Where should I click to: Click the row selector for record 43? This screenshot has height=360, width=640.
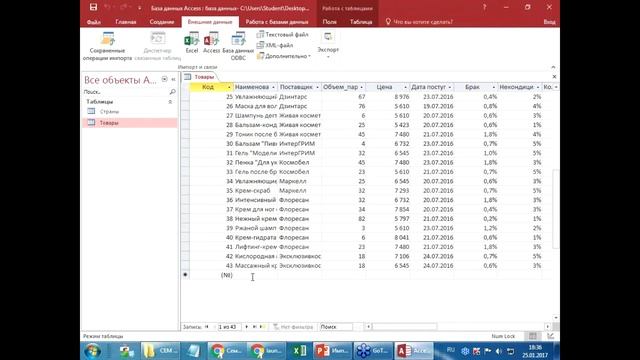185,266
